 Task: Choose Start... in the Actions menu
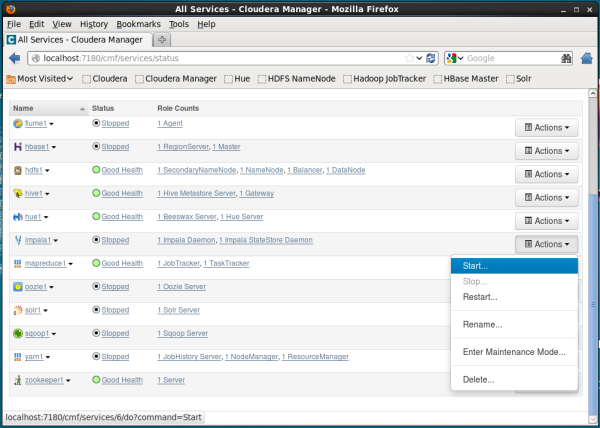(514, 266)
